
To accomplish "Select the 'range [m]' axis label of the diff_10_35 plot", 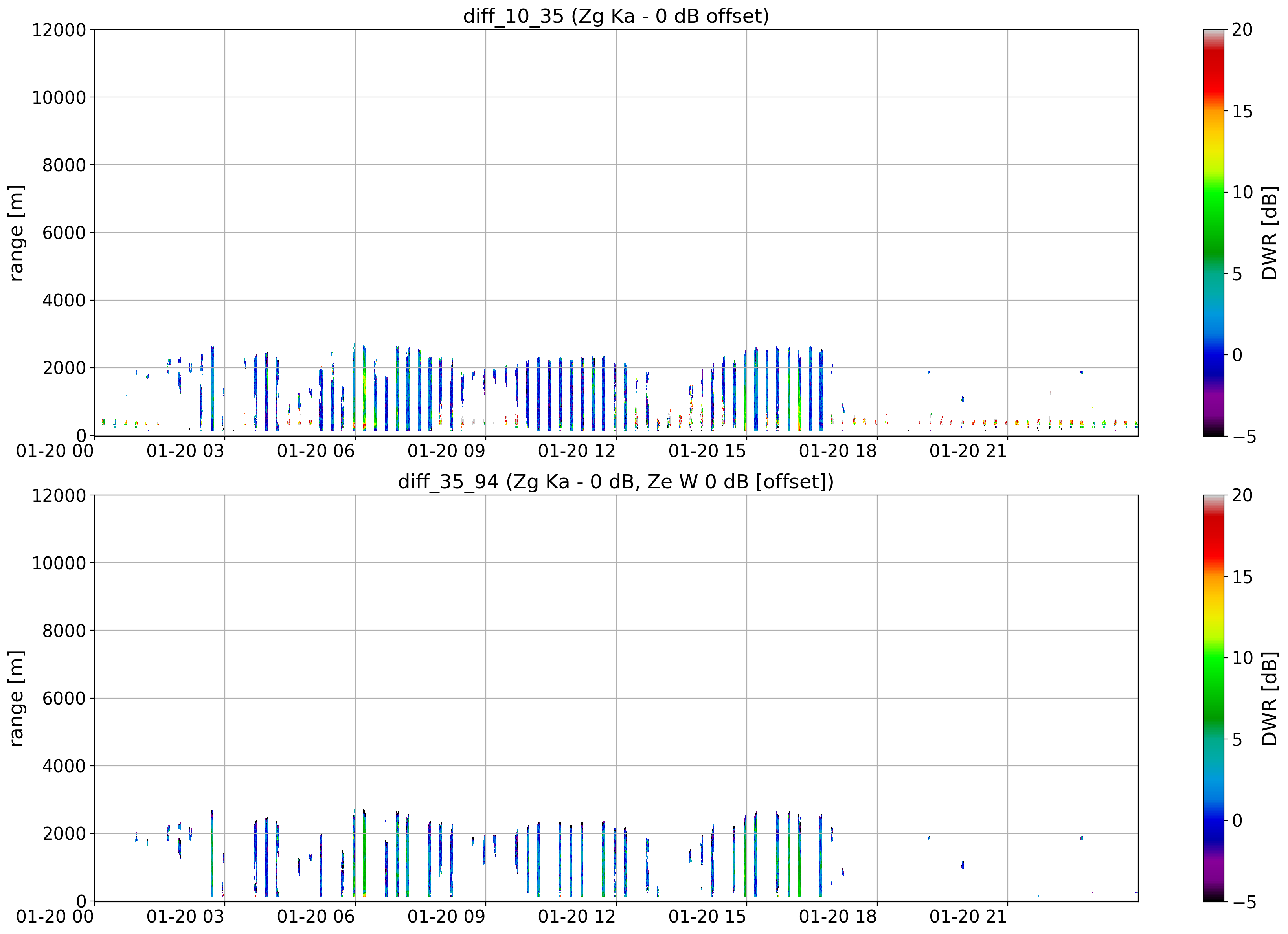I will coord(16,233).
